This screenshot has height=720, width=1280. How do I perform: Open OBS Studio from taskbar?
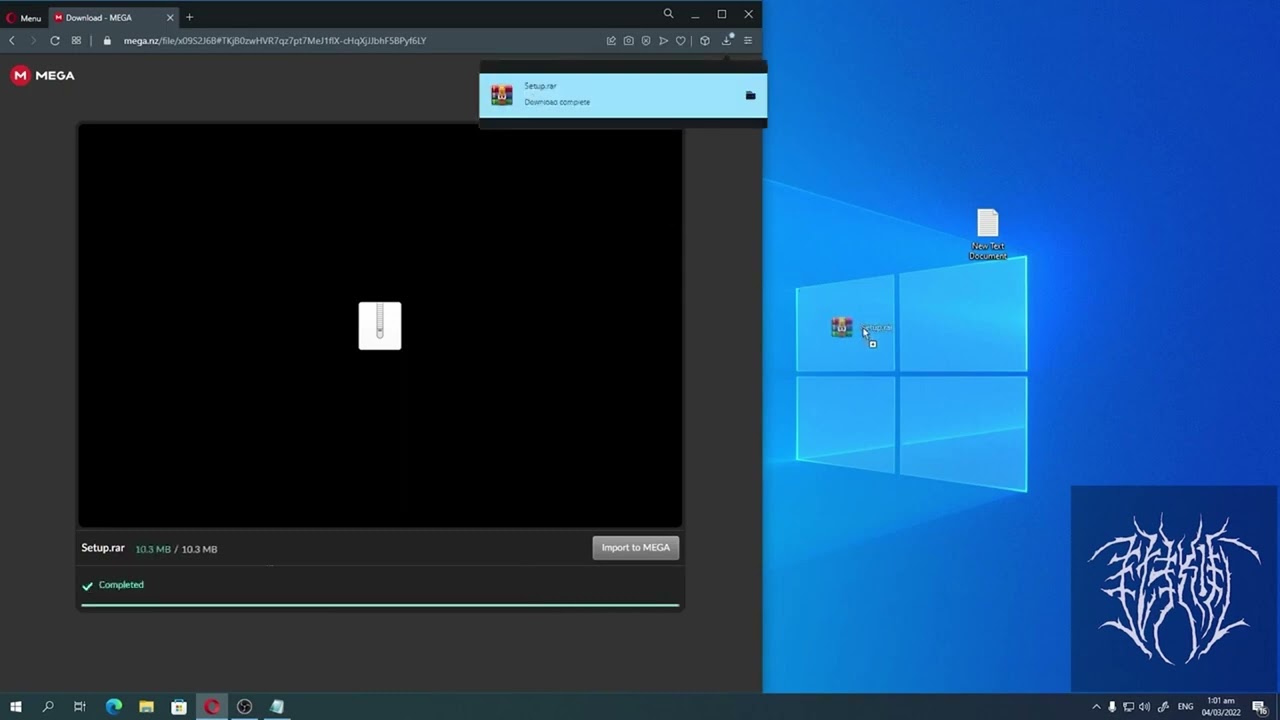click(x=245, y=707)
